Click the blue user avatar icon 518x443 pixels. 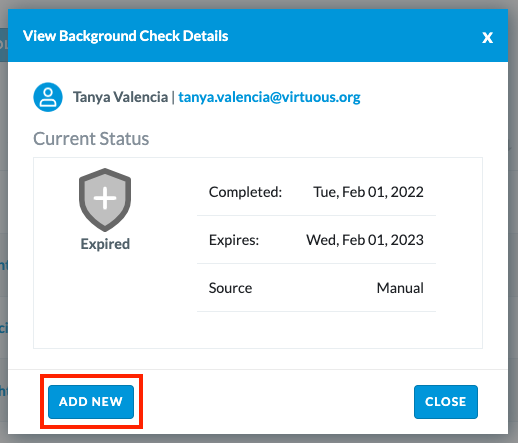48,97
